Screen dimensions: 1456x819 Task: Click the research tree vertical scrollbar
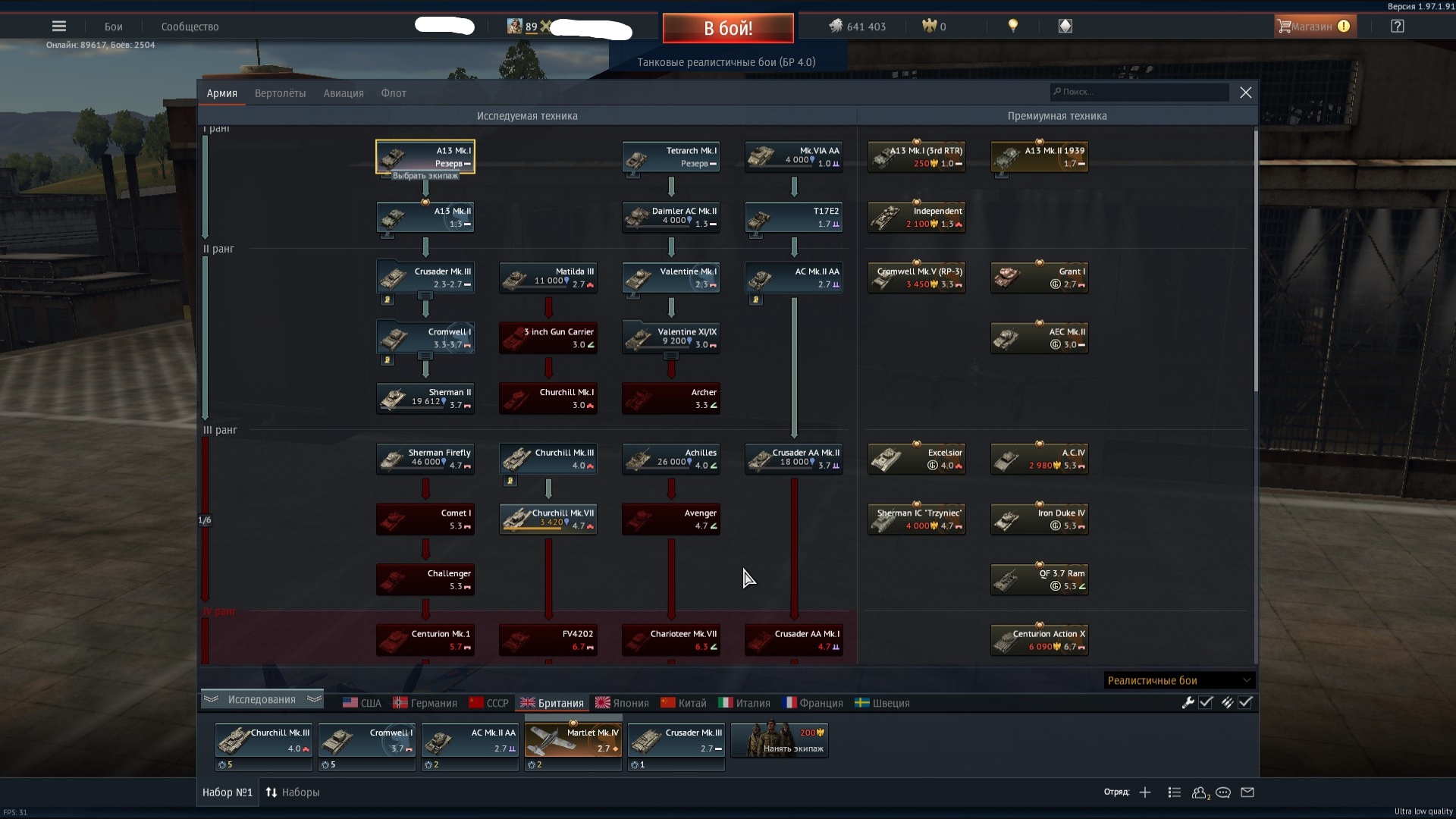tap(1256, 262)
